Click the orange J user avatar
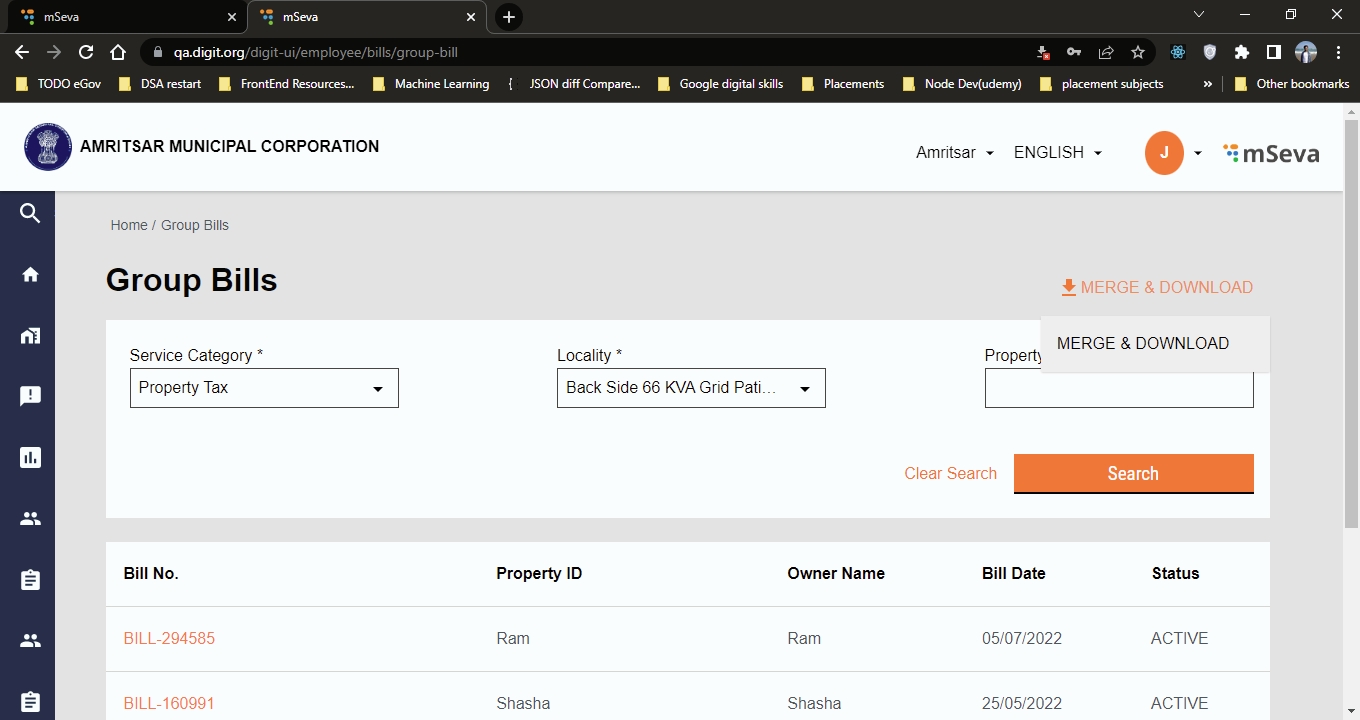The image size is (1360, 720). pos(1163,152)
